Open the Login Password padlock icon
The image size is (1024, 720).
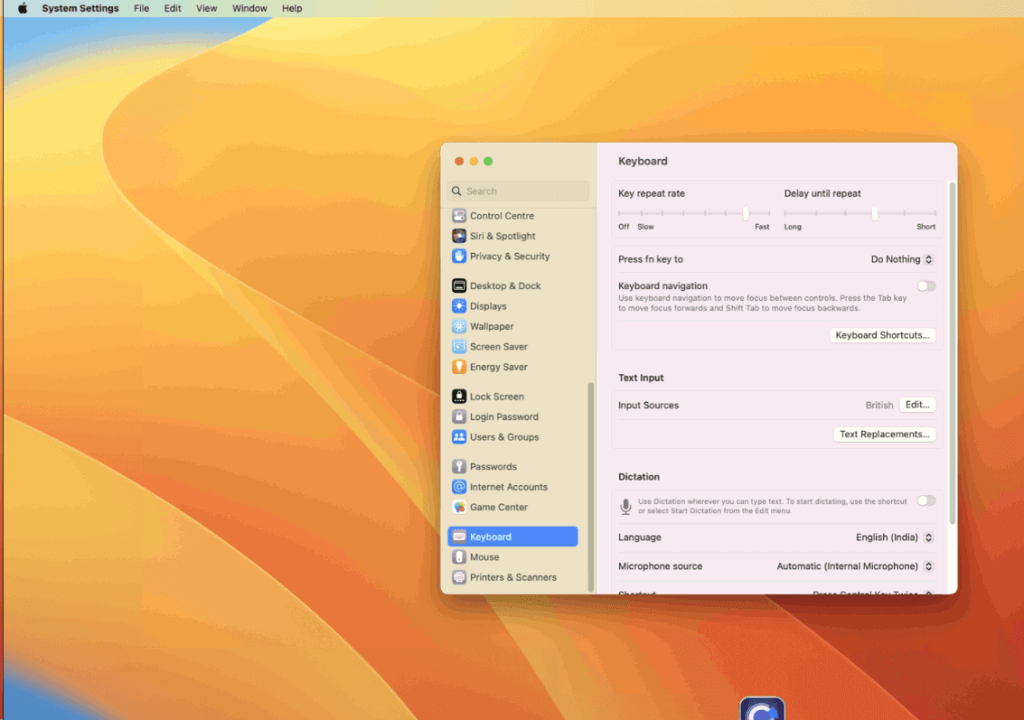[x=459, y=416]
